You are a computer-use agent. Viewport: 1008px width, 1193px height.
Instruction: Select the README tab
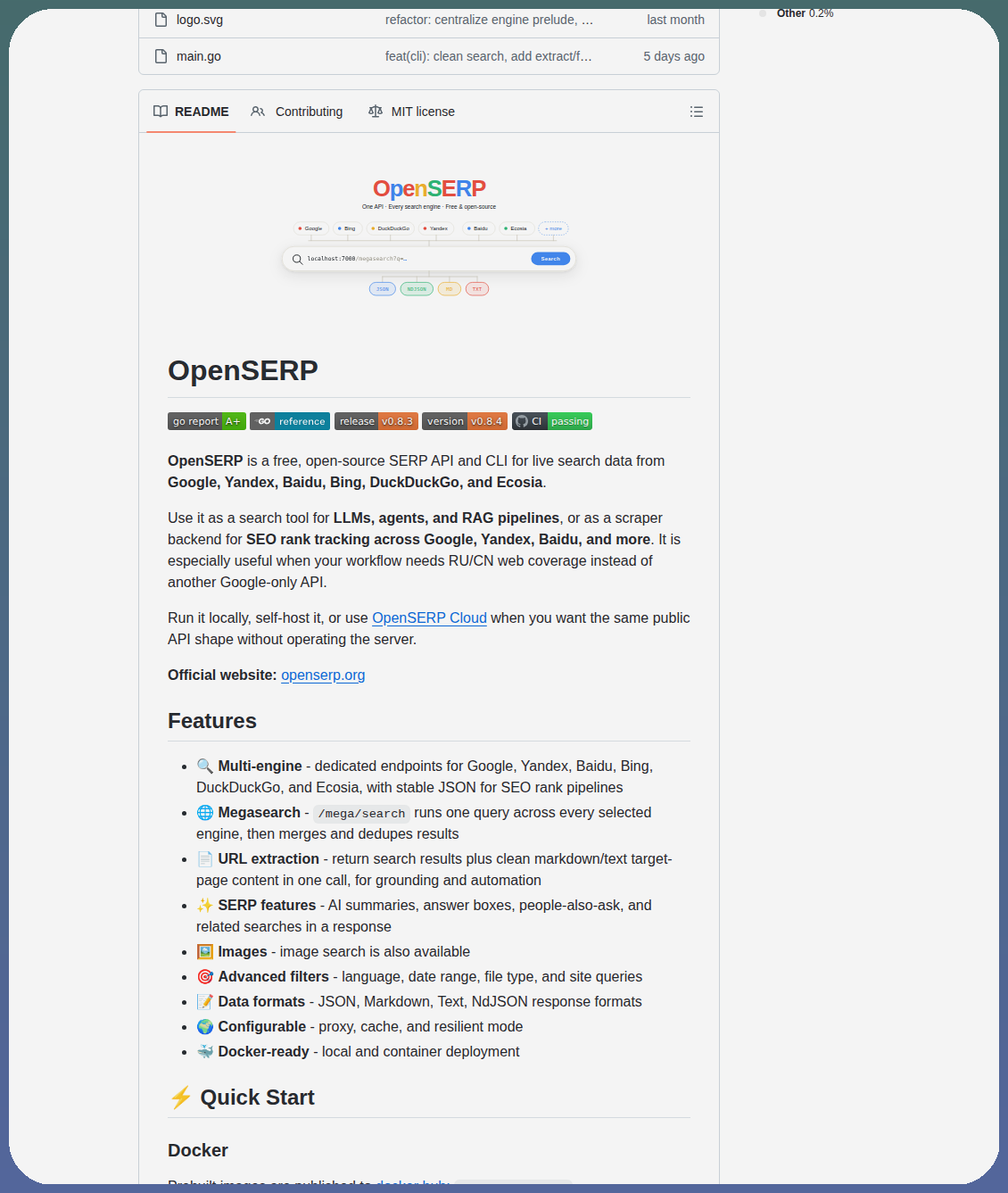[191, 112]
